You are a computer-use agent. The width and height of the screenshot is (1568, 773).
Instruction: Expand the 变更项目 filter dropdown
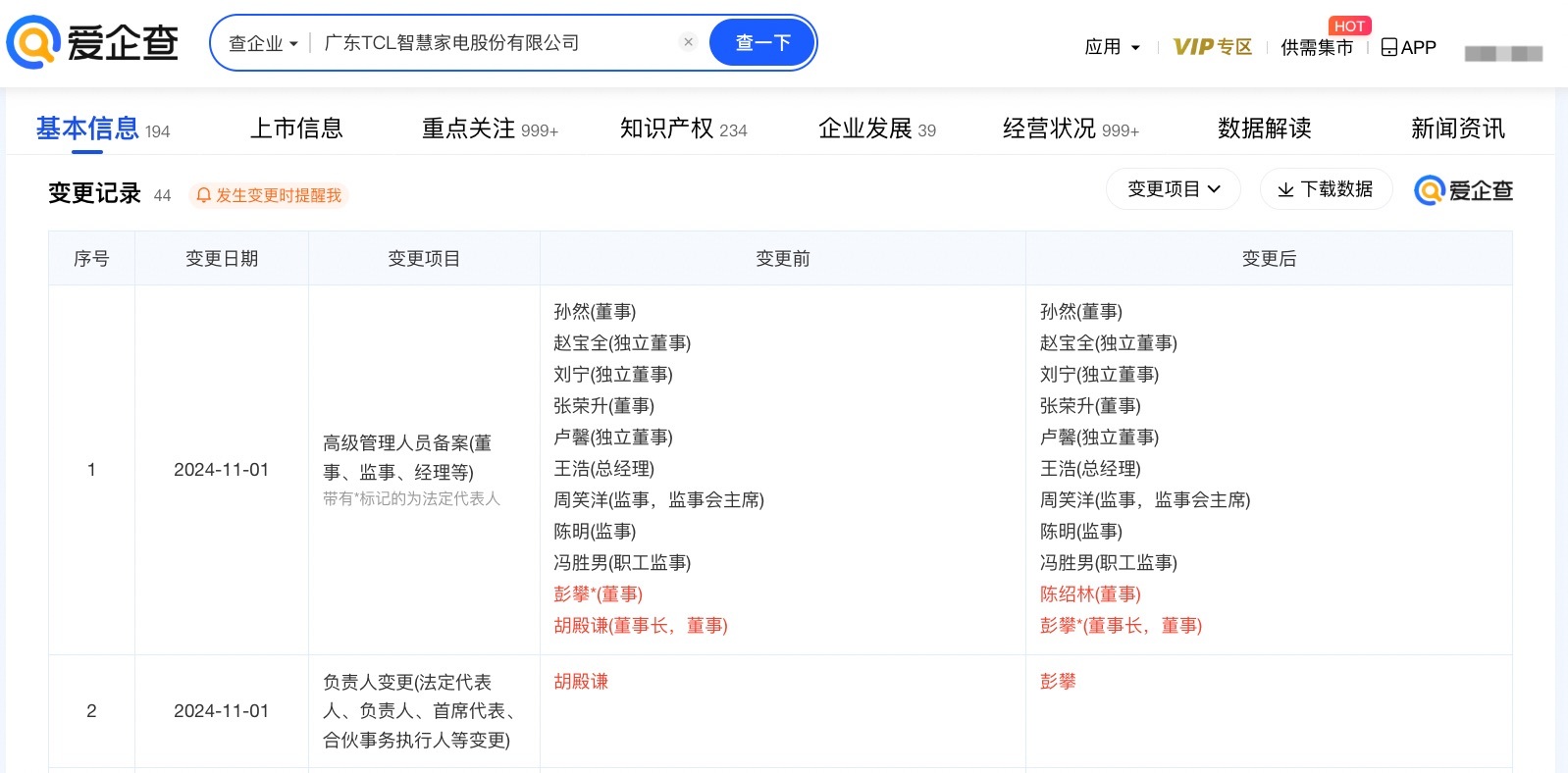[x=1174, y=189]
